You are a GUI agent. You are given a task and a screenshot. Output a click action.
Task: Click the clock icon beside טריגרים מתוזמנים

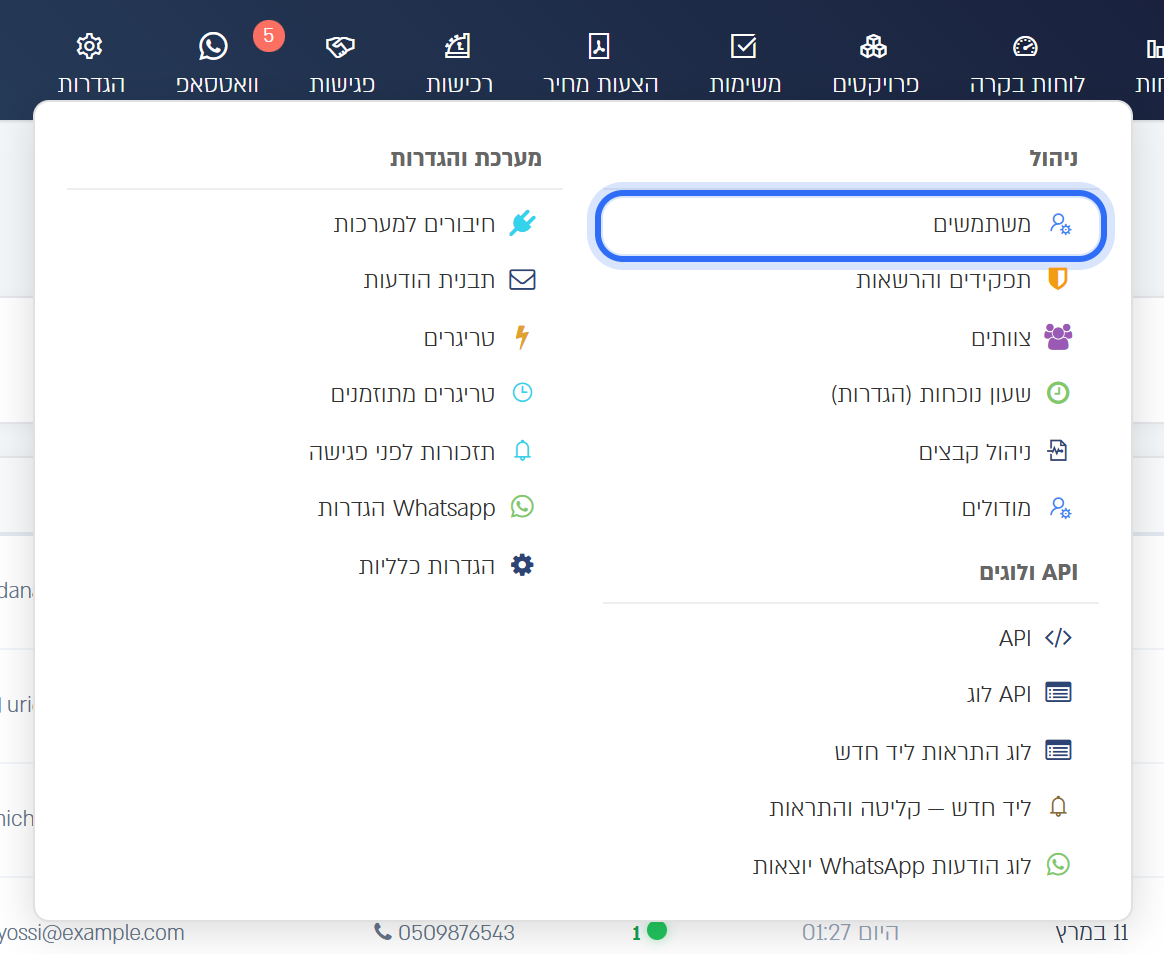click(523, 393)
